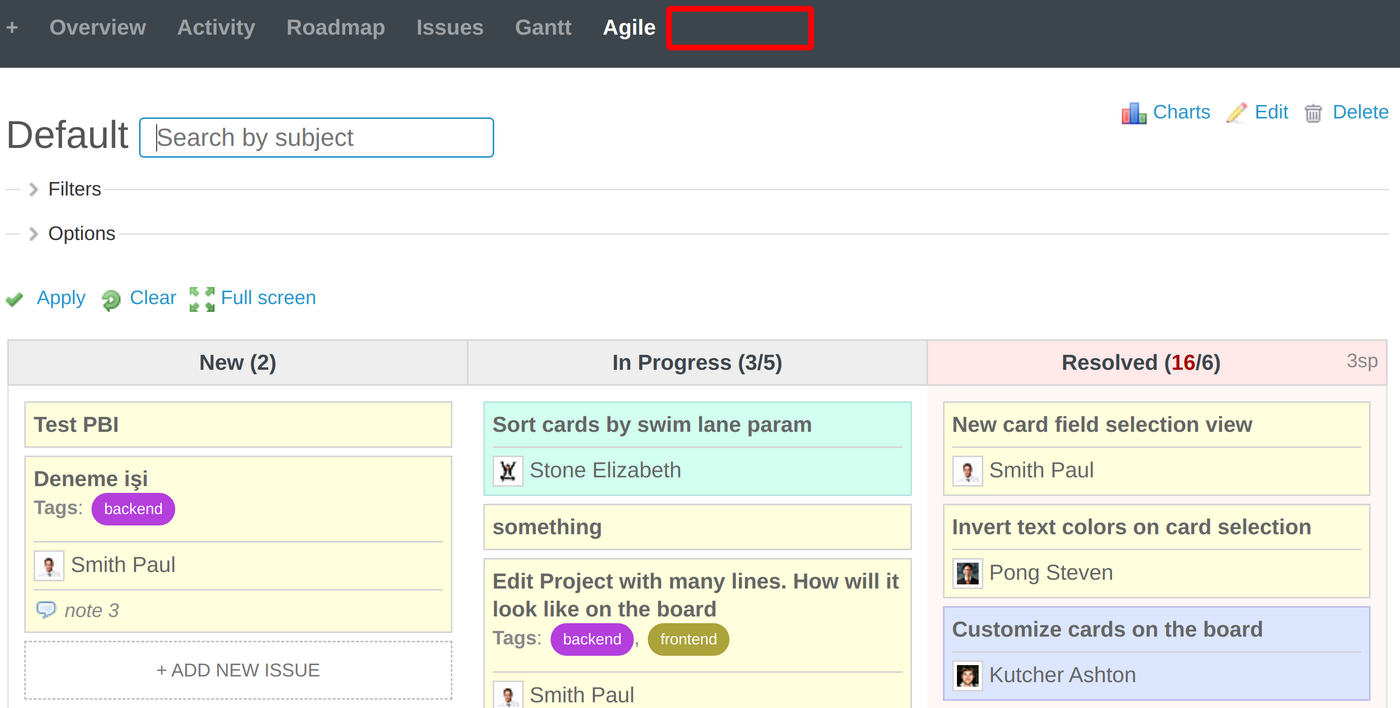Click the plus icon in the top bar
The height and width of the screenshot is (708, 1400).
(13, 27)
